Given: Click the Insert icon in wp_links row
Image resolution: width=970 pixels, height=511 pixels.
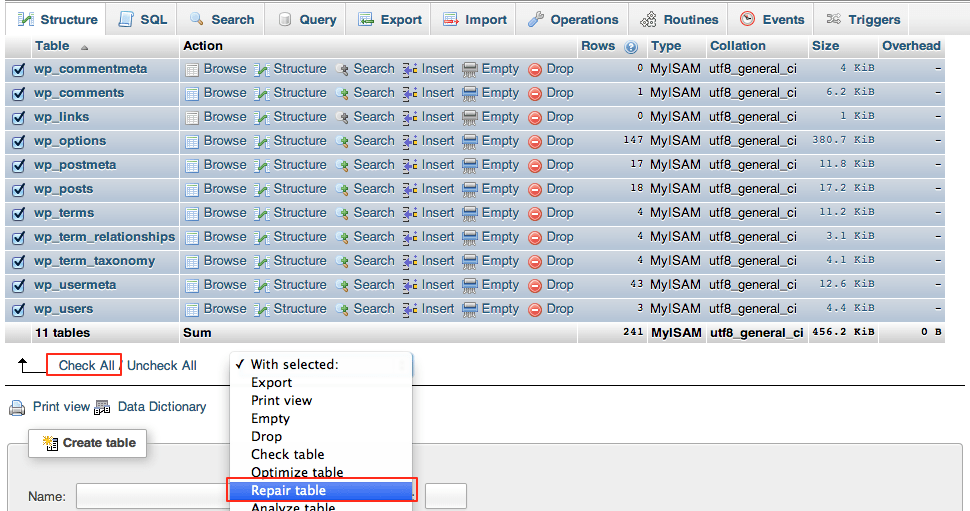Looking at the screenshot, I should pyautogui.click(x=410, y=118).
